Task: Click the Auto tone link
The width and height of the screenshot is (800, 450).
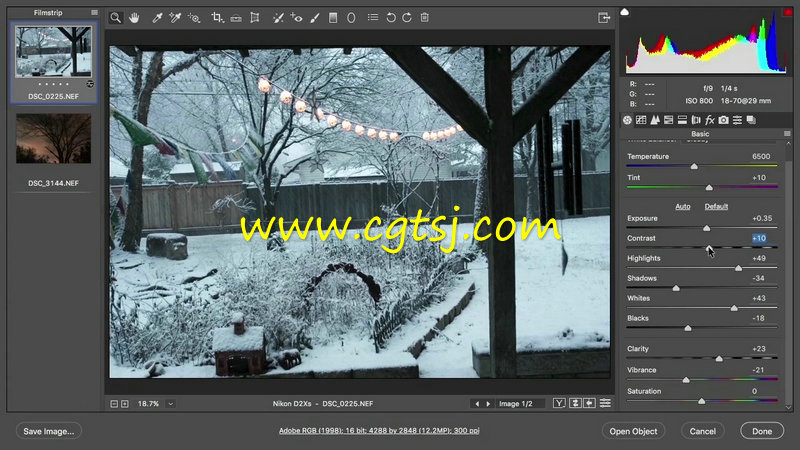Action: point(683,207)
